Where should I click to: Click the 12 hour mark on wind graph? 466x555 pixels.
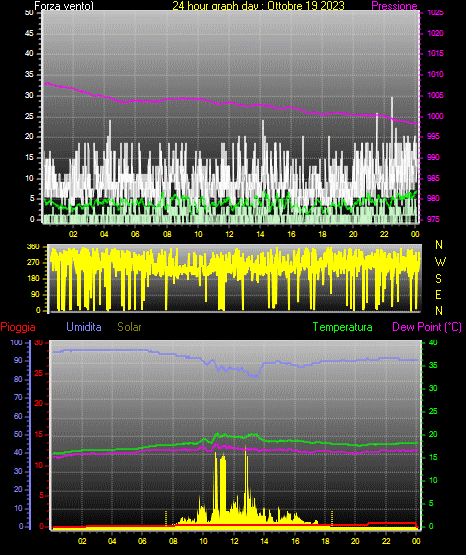[230, 234]
